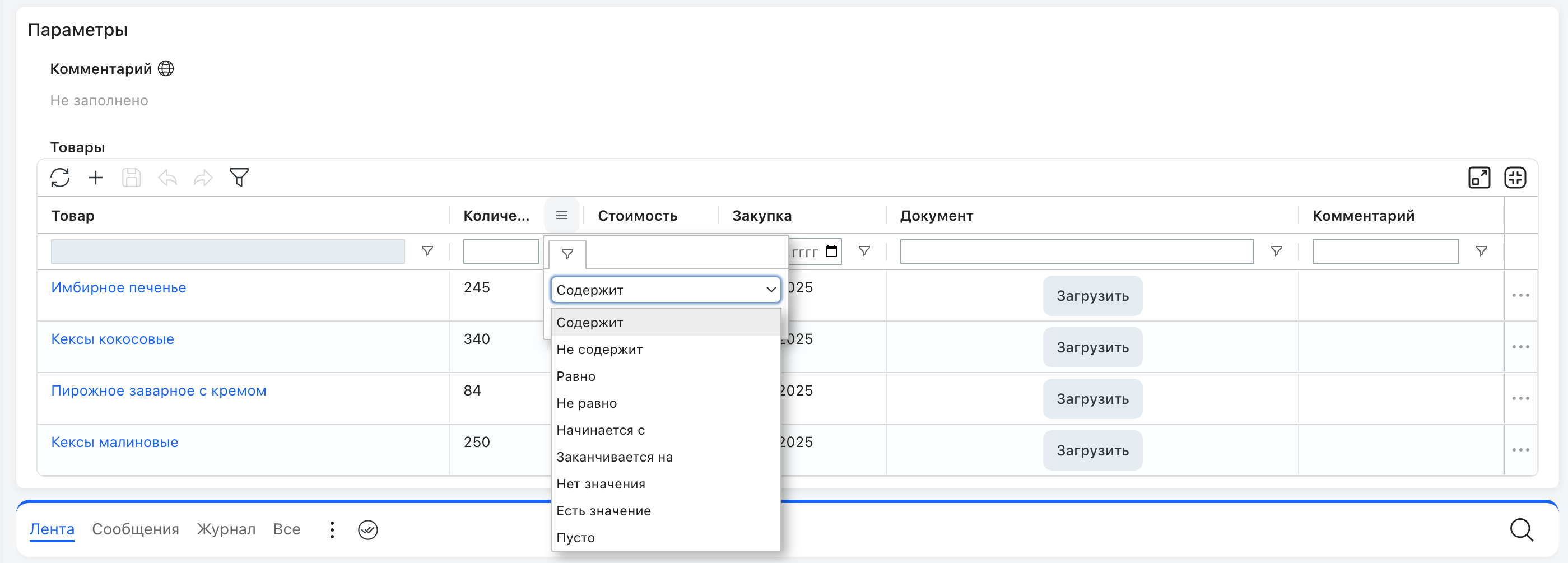
Task: Click quantity cell showing 250
Action: point(477,443)
